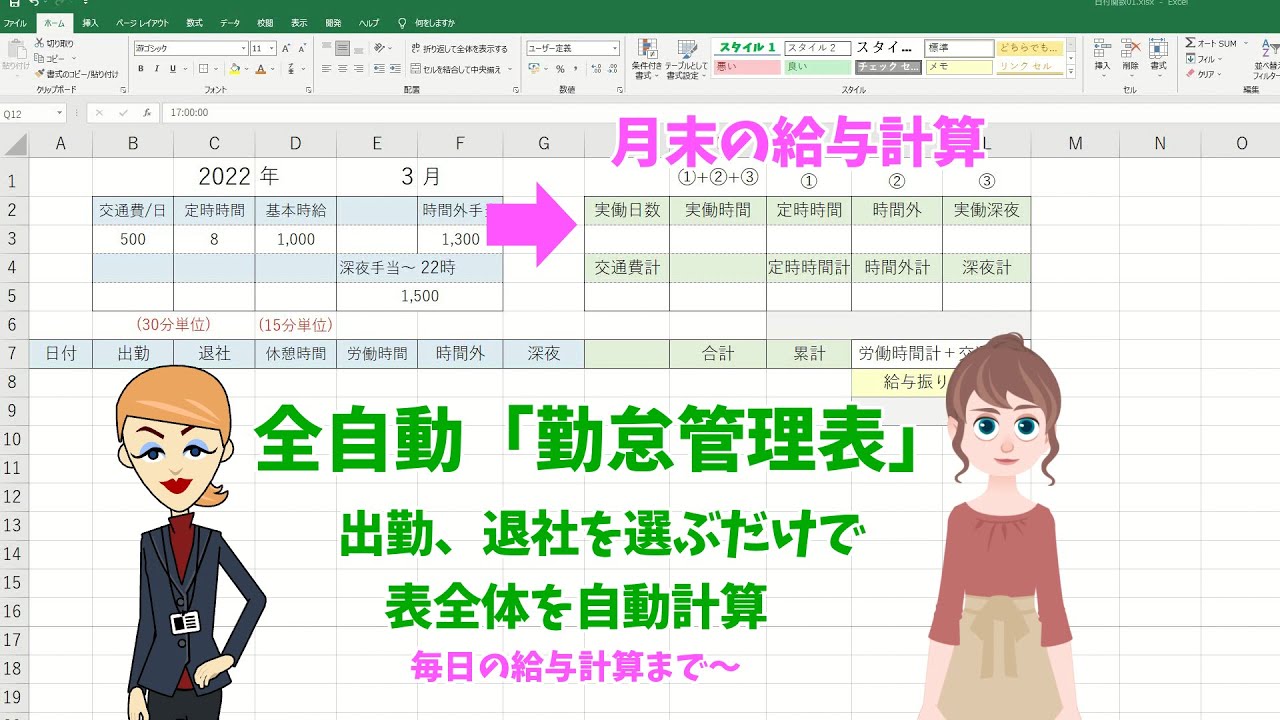Toggle middle vertical alignment
Image resolution: width=1280 pixels, height=720 pixels.
[x=342, y=48]
